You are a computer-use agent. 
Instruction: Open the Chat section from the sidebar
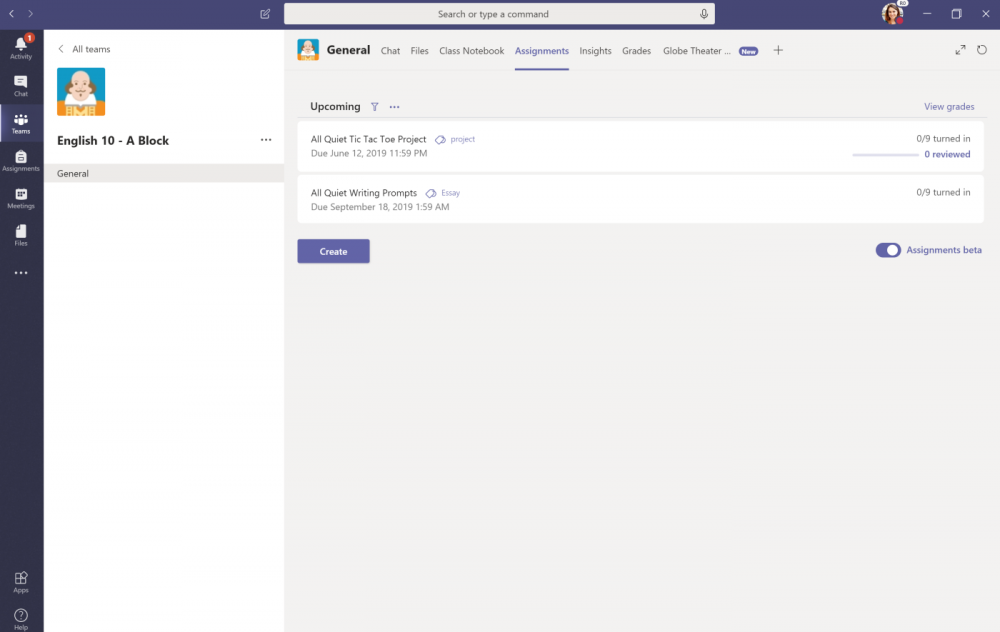coord(21,85)
